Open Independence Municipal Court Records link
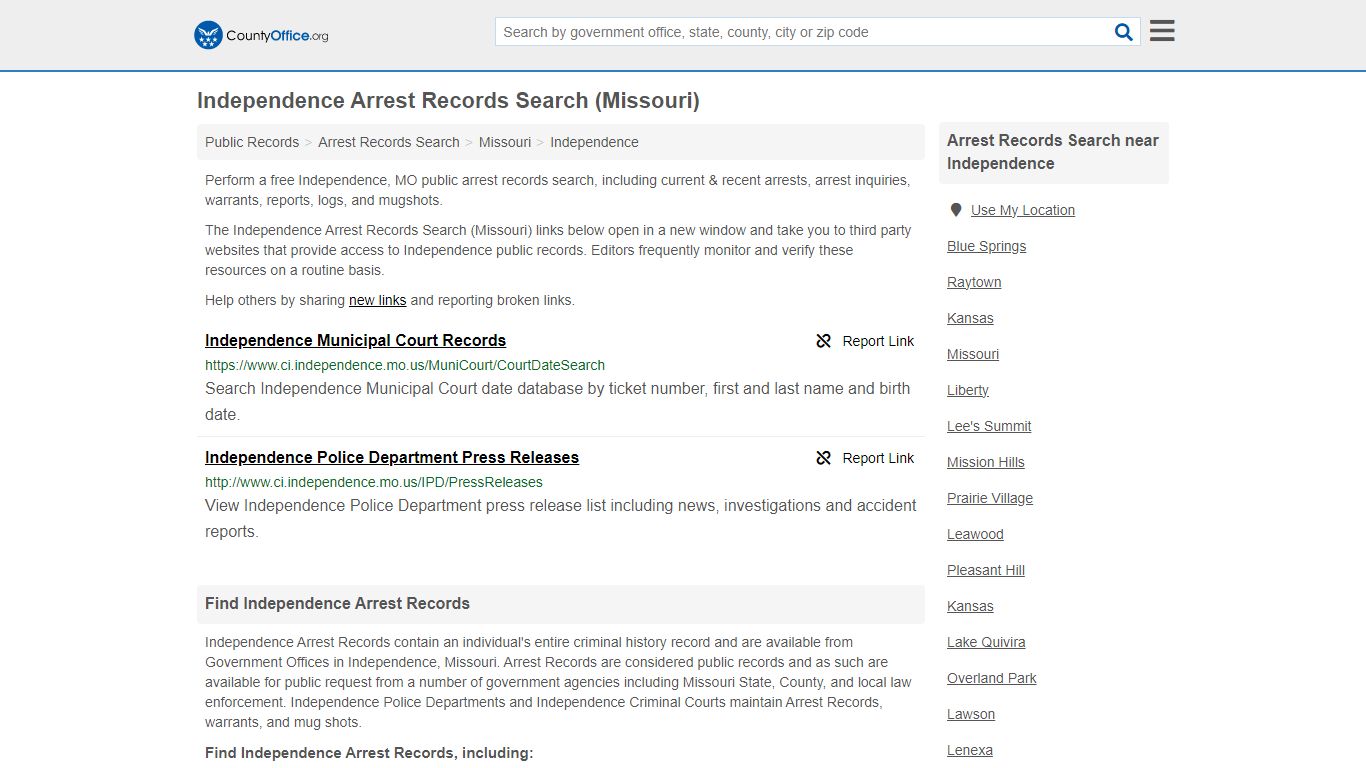The height and width of the screenshot is (768, 1366). (x=355, y=340)
